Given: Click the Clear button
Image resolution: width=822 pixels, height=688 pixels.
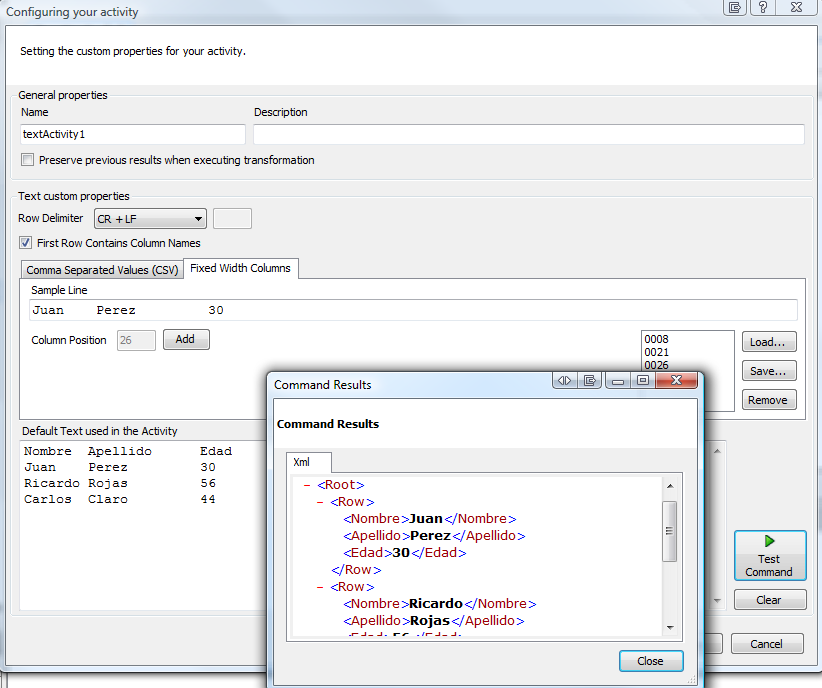Looking at the screenshot, I should (770, 599).
